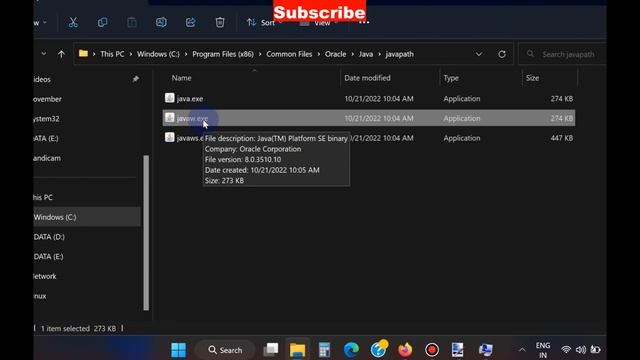Sort files by Date modified column
The height and width of the screenshot is (360, 640).
[367, 78]
